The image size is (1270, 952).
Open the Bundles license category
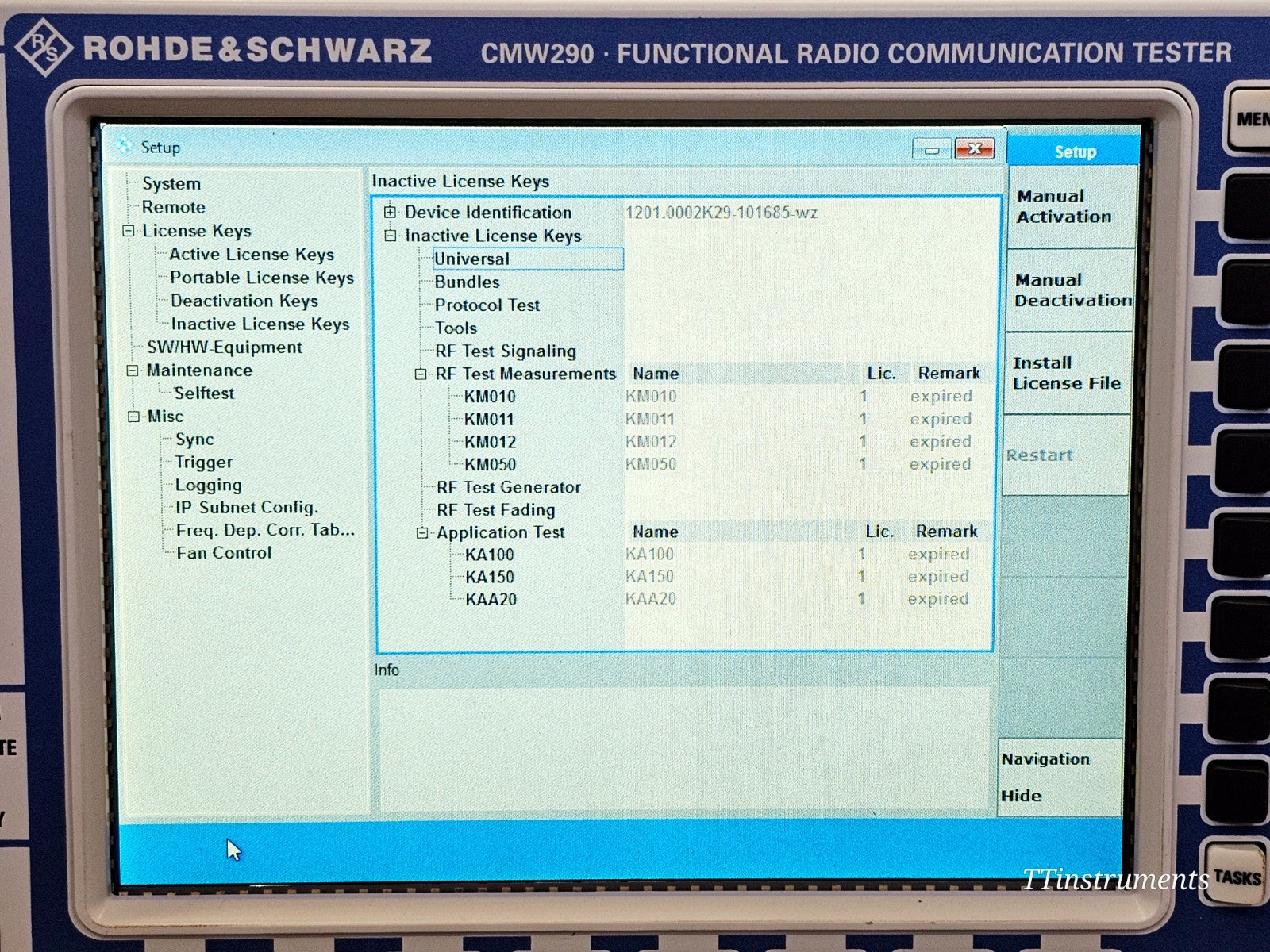(467, 282)
